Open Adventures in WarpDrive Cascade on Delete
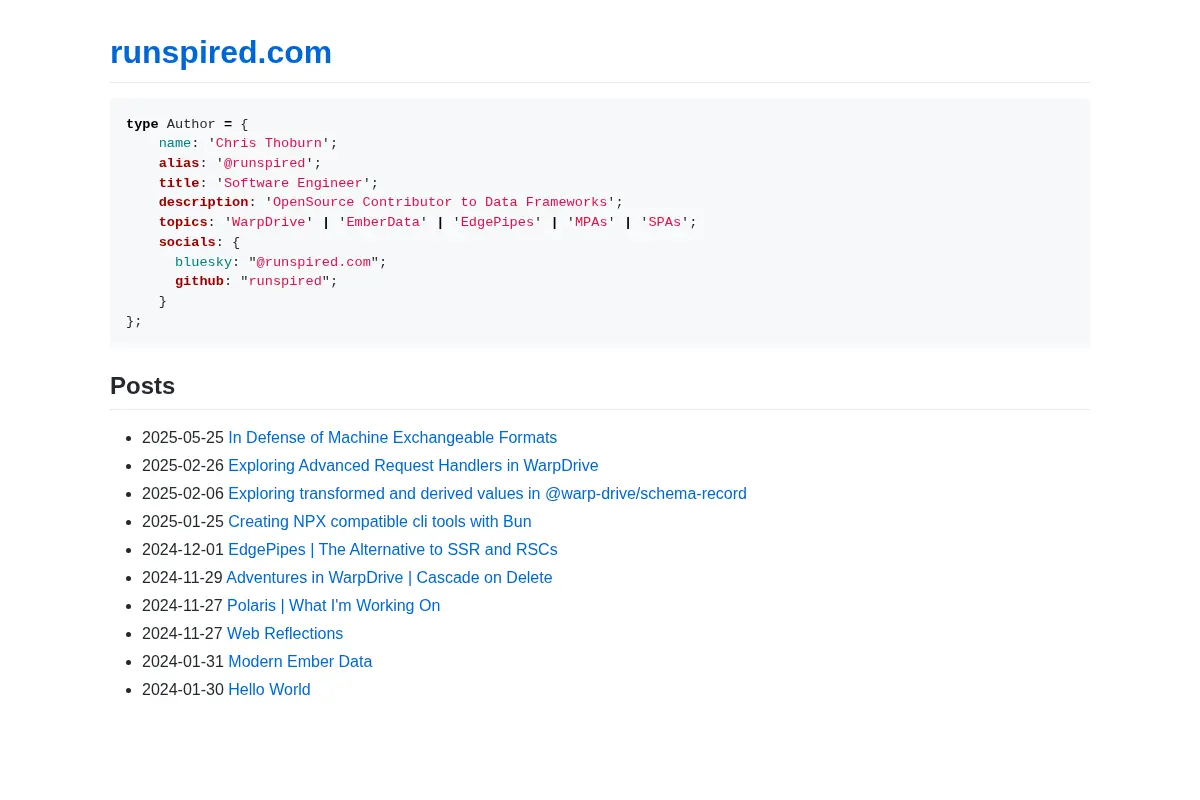1200x800 pixels. point(389,578)
